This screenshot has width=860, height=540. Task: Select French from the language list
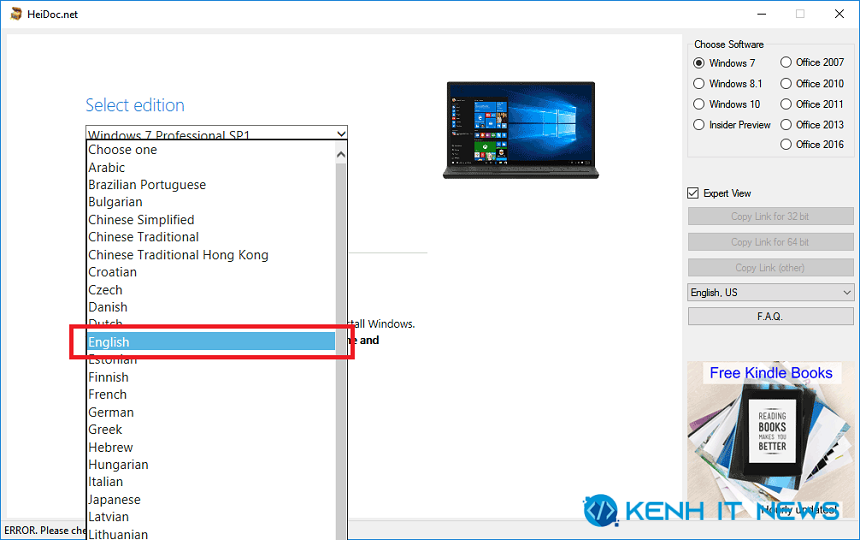211,395
